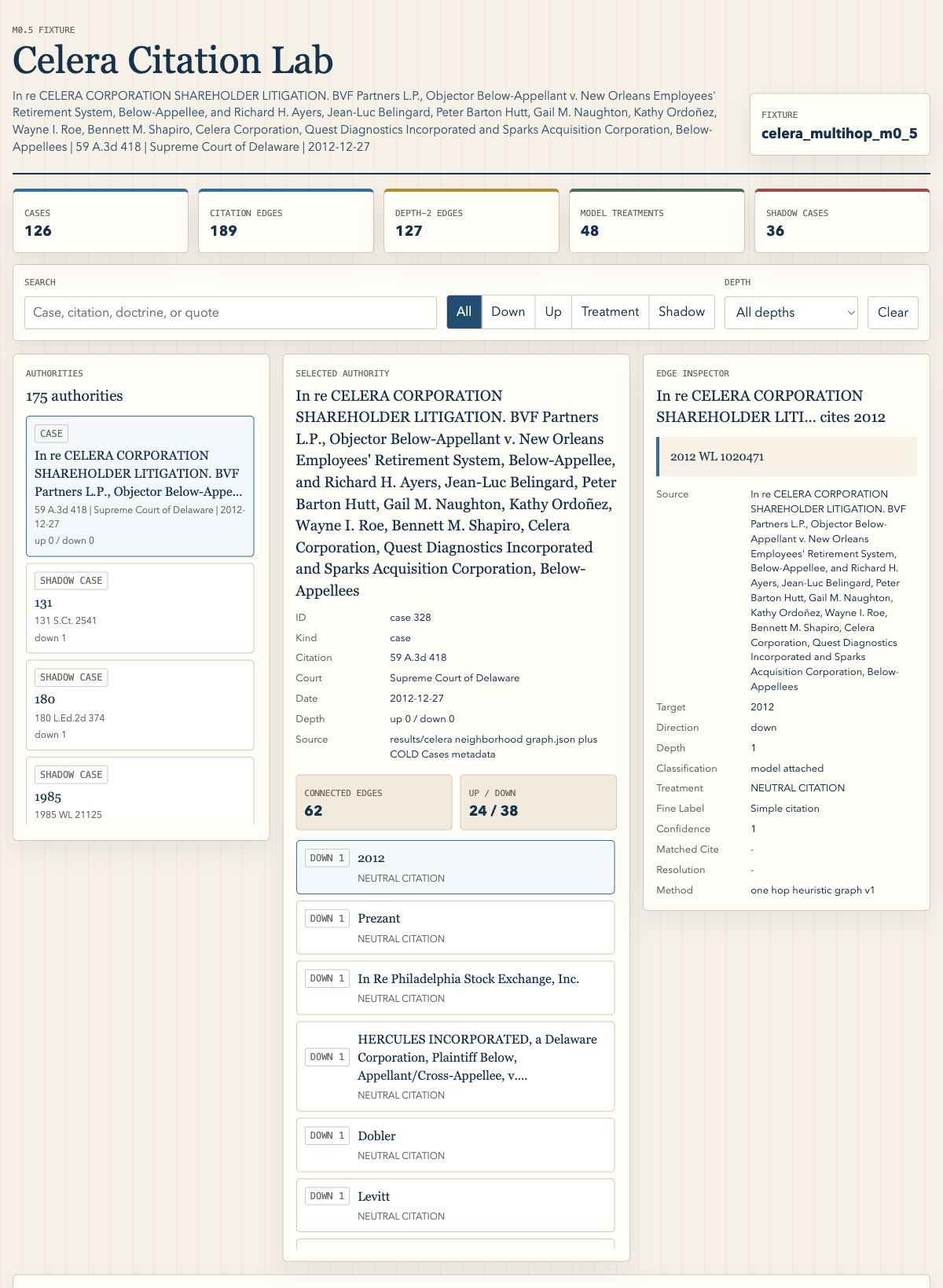The height and width of the screenshot is (1288, 943).
Task: Select the 2012 neutral citation edge
Action: pyautogui.click(x=455, y=868)
